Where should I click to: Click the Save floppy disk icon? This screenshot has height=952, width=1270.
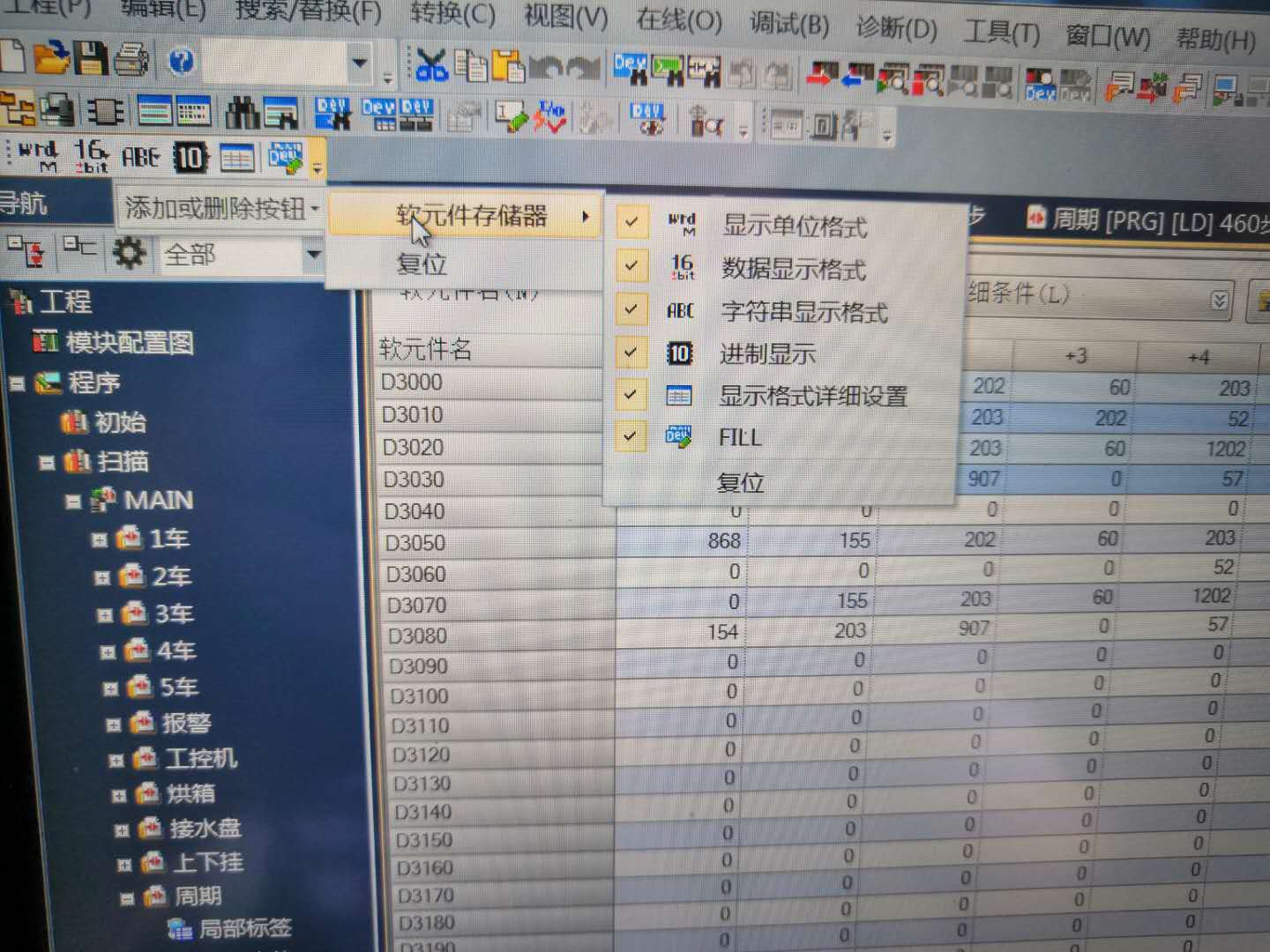pos(89,58)
